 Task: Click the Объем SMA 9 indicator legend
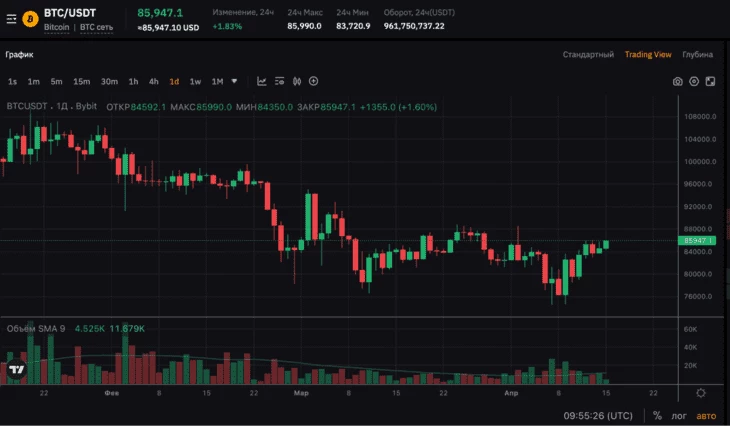point(36,329)
